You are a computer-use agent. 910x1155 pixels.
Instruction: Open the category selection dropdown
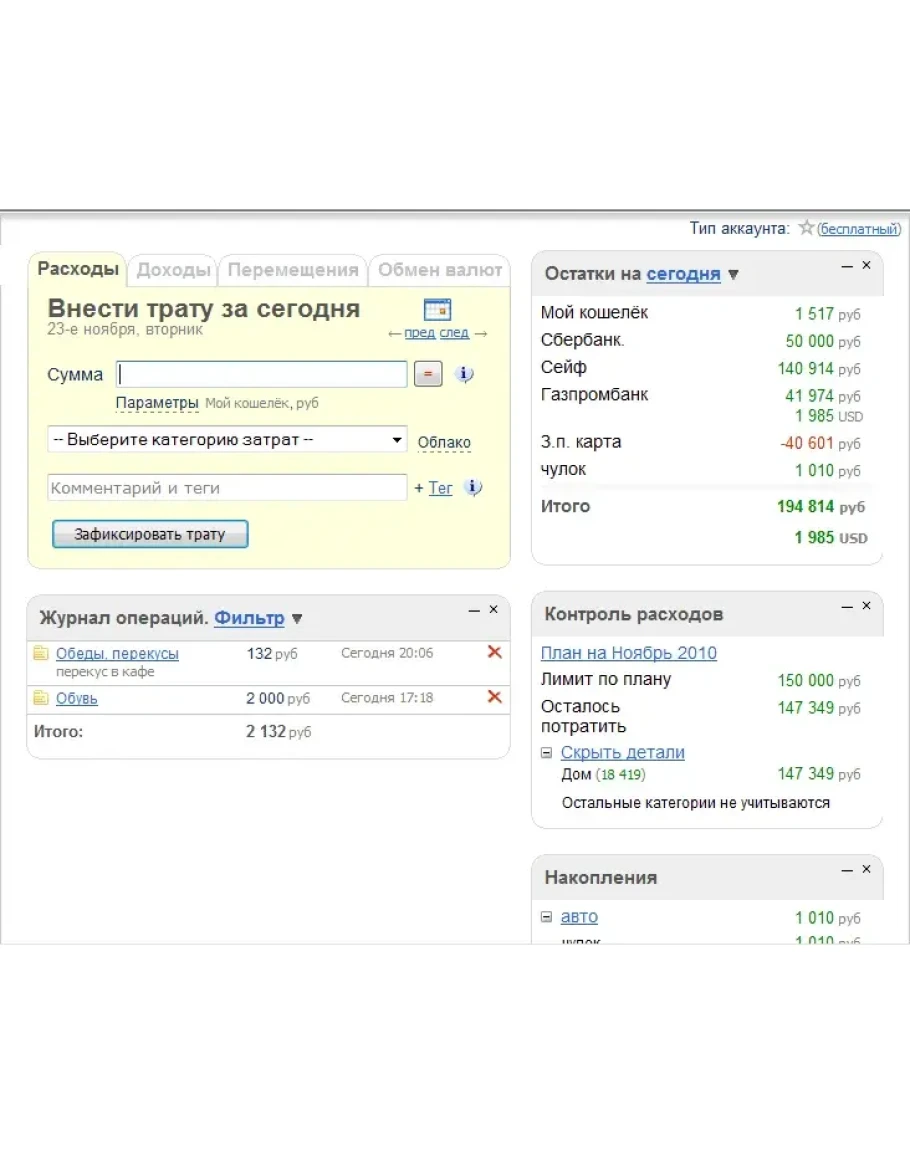227,440
